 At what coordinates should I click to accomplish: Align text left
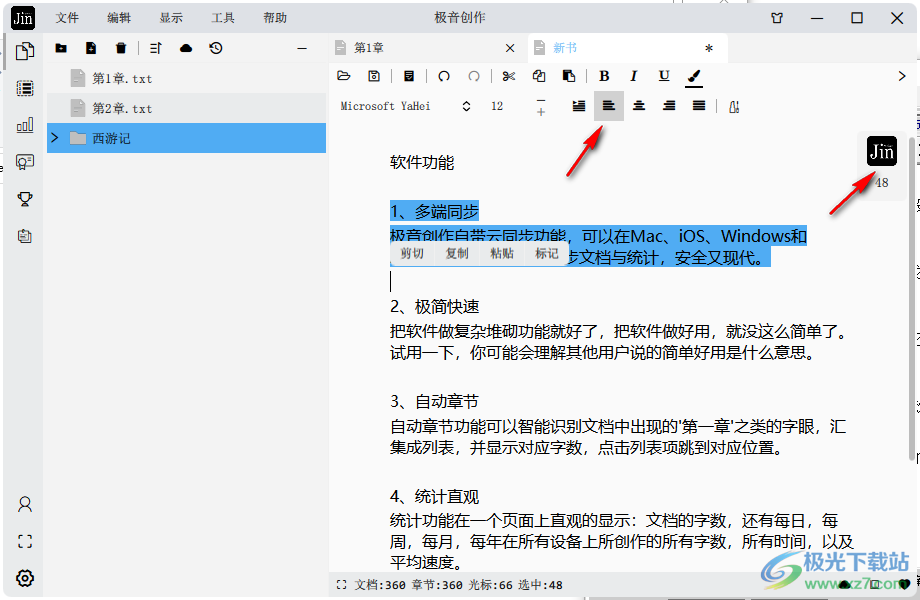[608, 106]
